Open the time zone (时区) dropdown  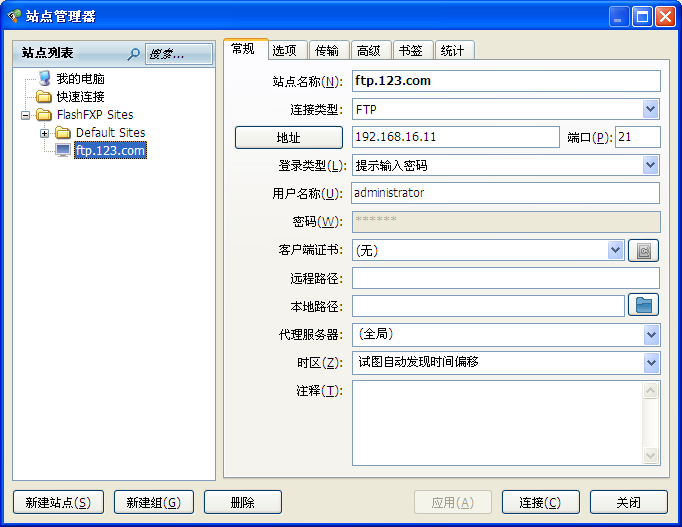tap(651, 363)
